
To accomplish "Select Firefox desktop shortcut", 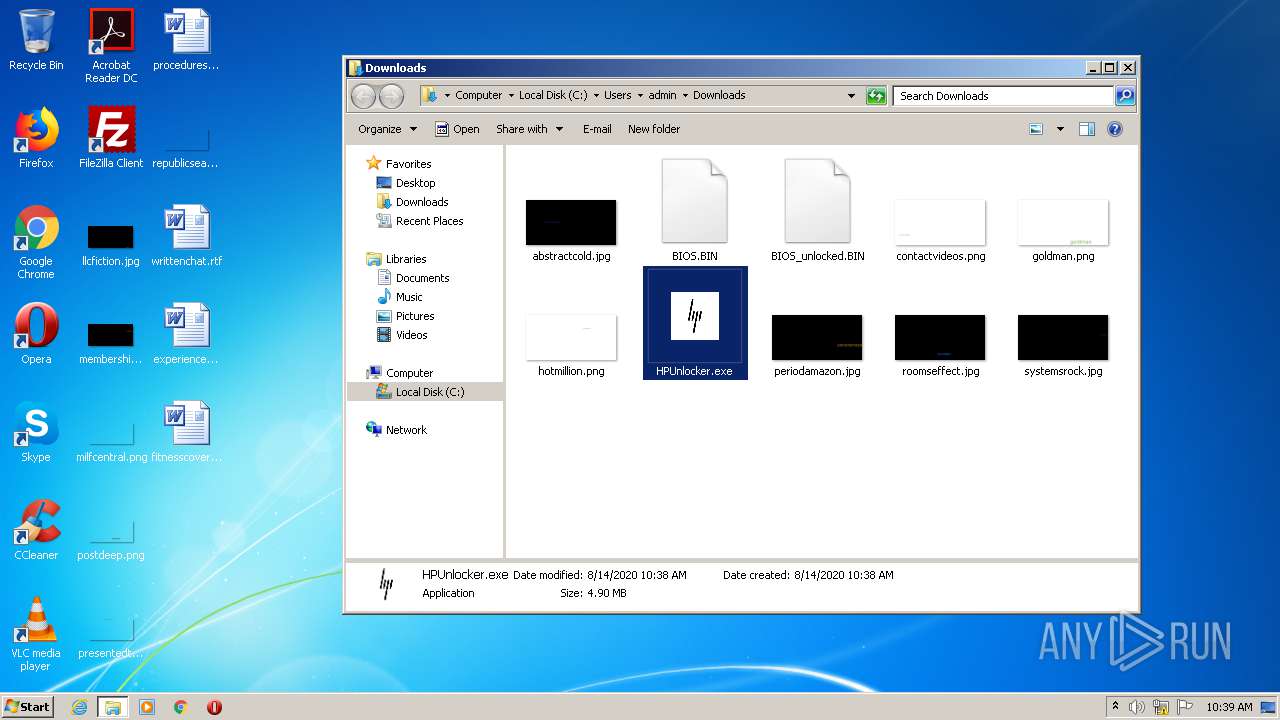I will click(36, 138).
